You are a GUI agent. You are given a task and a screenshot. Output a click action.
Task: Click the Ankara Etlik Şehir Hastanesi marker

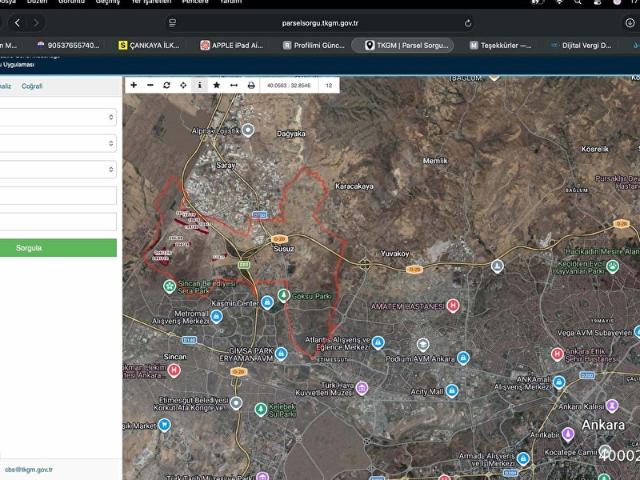[557, 354]
